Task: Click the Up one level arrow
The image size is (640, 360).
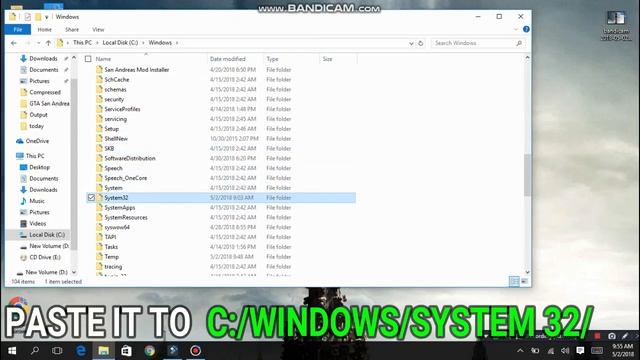Action: (48, 43)
